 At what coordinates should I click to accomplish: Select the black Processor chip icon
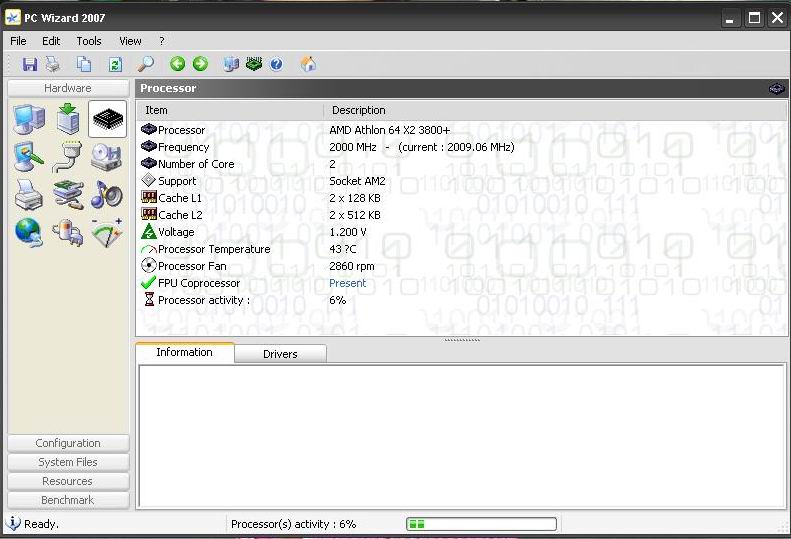[x=107, y=119]
